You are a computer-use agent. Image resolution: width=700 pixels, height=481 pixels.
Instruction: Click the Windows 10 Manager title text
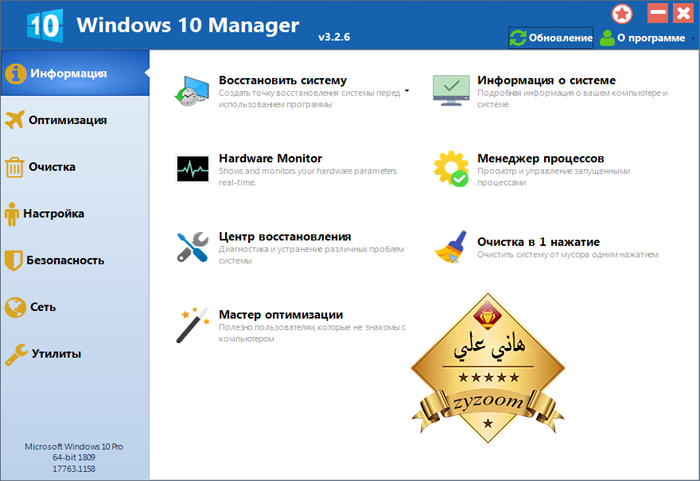coord(188,25)
